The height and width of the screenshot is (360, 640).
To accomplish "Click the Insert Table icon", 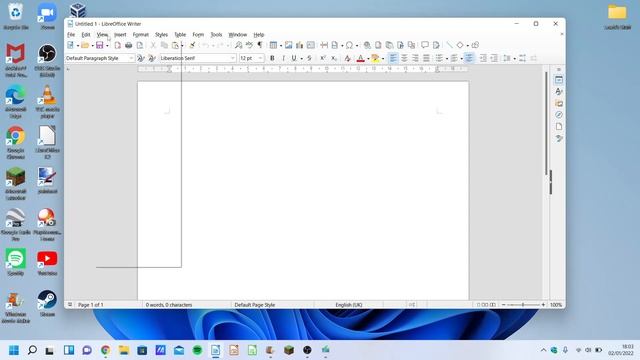I will pyautogui.click(x=273, y=45).
